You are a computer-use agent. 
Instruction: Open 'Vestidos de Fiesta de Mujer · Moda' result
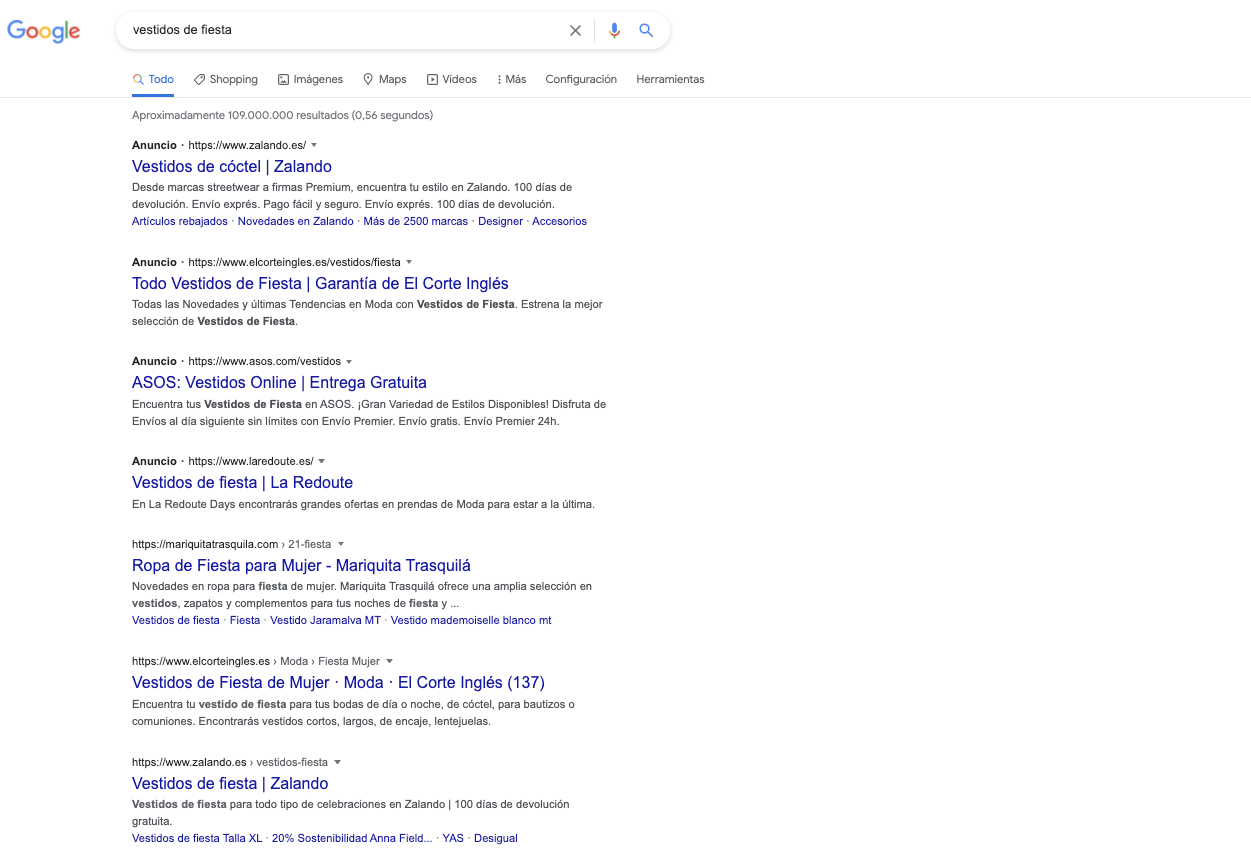pos(338,682)
